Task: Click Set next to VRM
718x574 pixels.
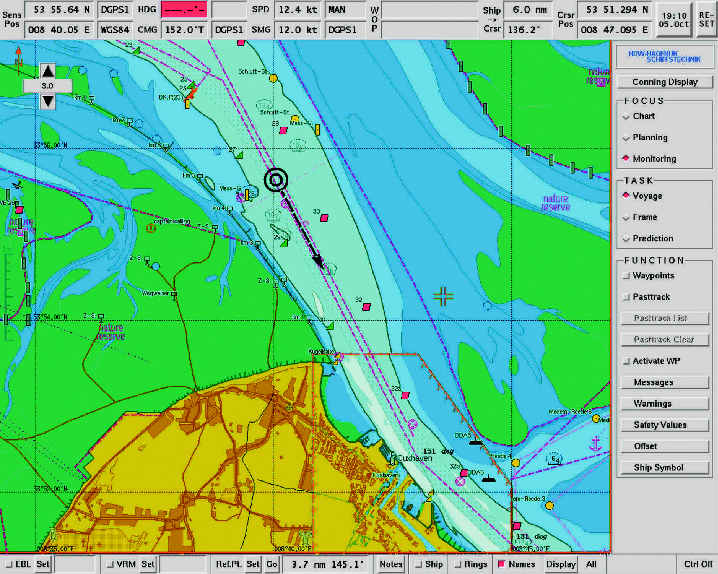Action: point(148,564)
